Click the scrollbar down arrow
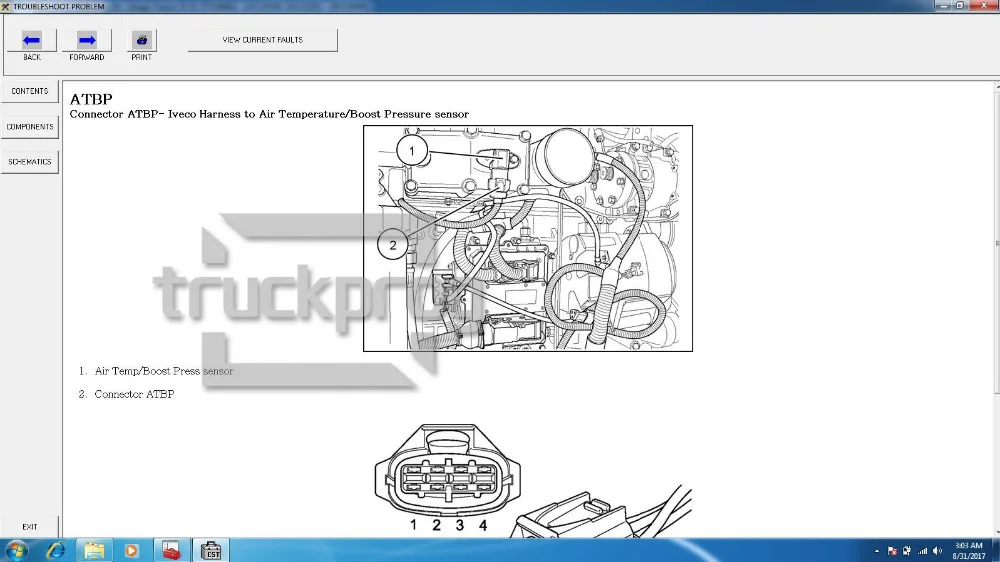The width and height of the screenshot is (1000, 562). coord(997,533)
